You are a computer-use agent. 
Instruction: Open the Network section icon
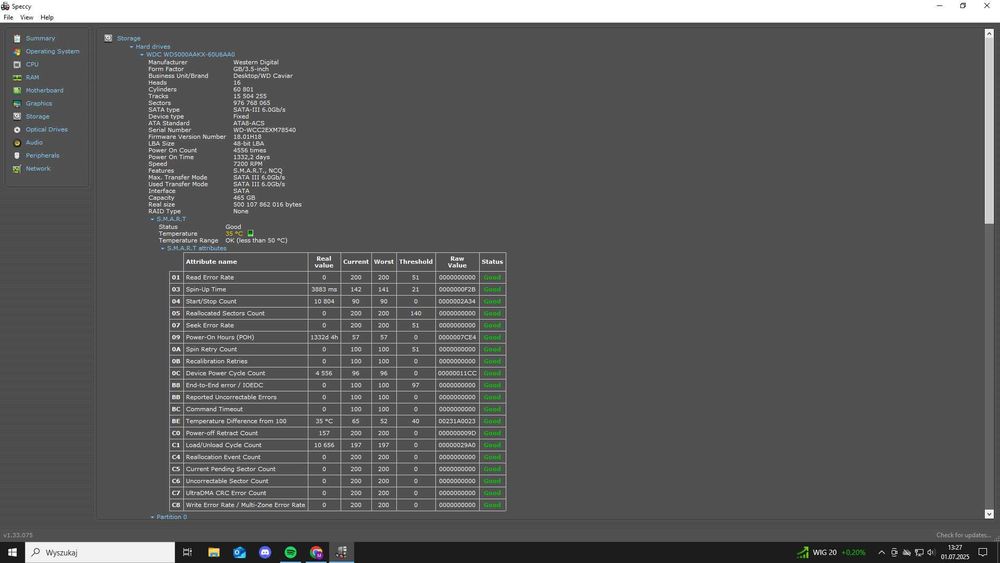click(17, 169)
